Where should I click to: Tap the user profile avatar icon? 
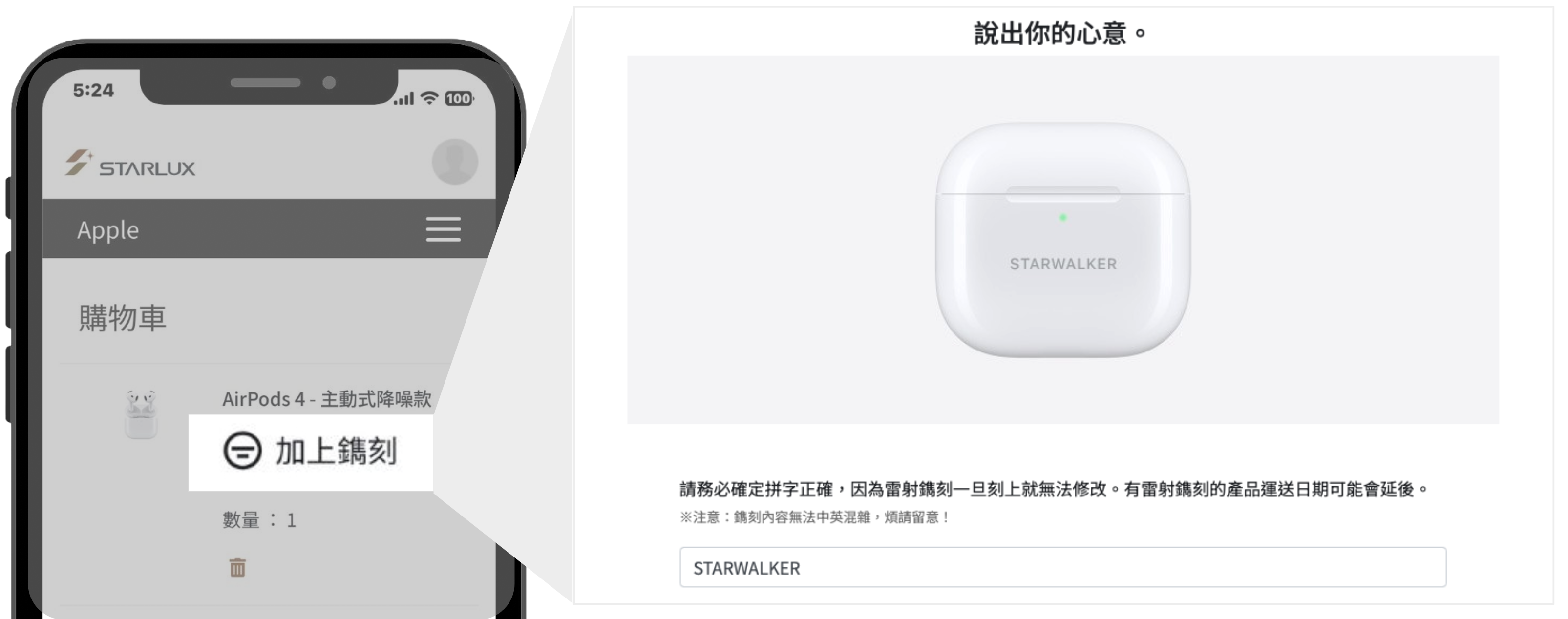coord(455,162)
